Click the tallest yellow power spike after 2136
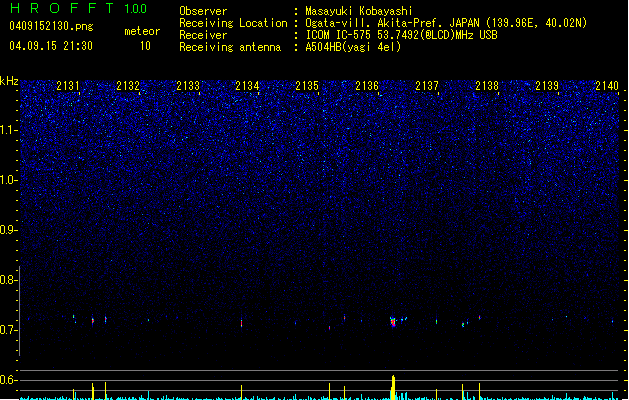The image size is (629, 400). coord(393,388)
